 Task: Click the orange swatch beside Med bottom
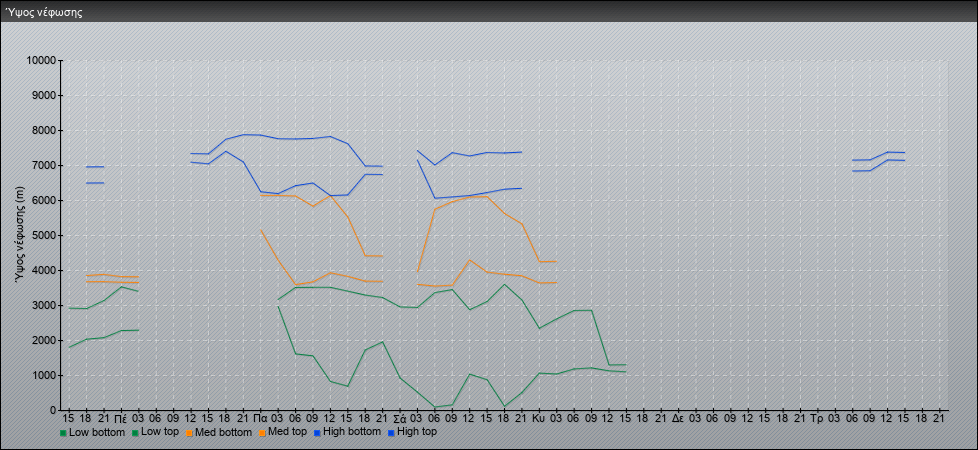[x=188, y=433]
